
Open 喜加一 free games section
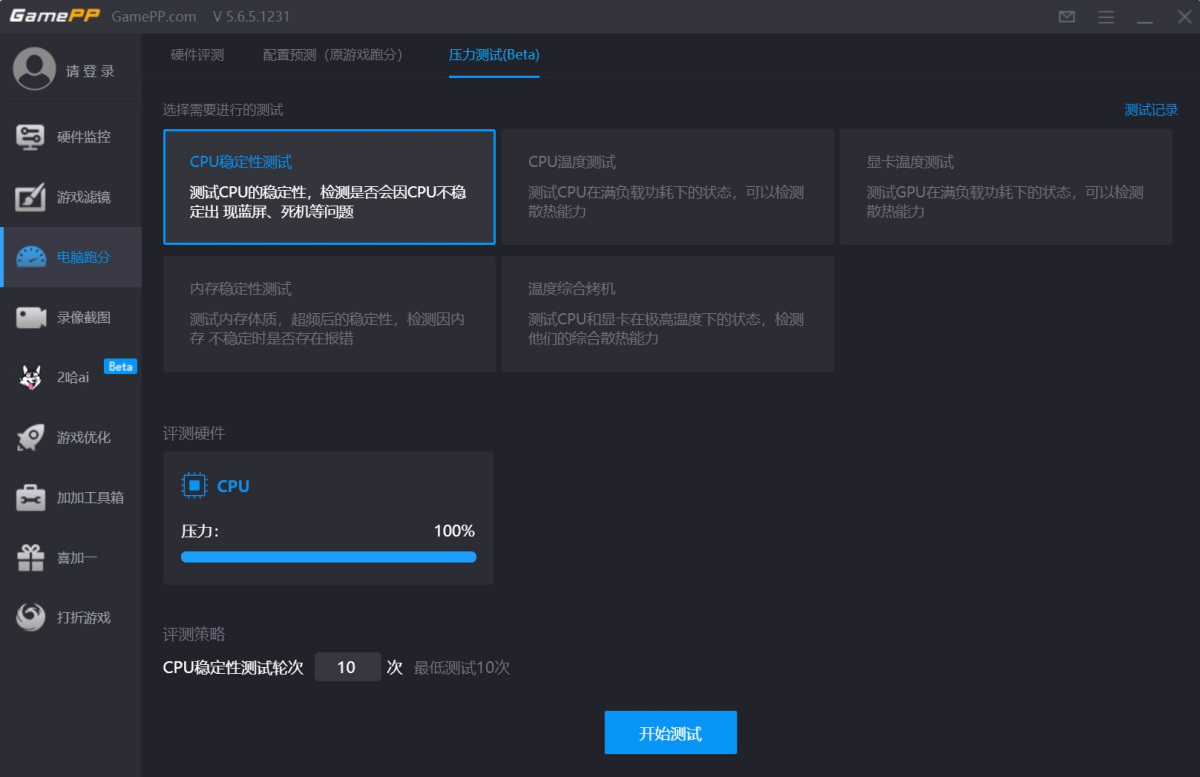pos(70,557)
